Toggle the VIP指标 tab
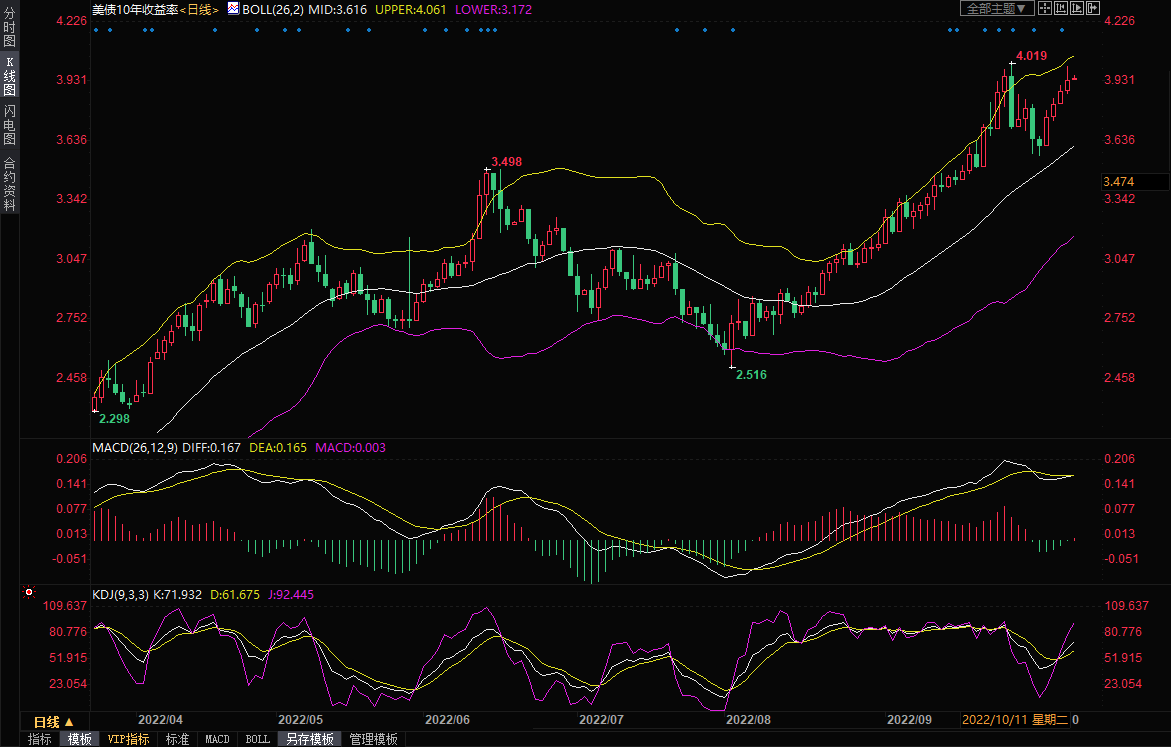Image resolution: width=1171 pixels, height=747 pixels. point(128,739)
